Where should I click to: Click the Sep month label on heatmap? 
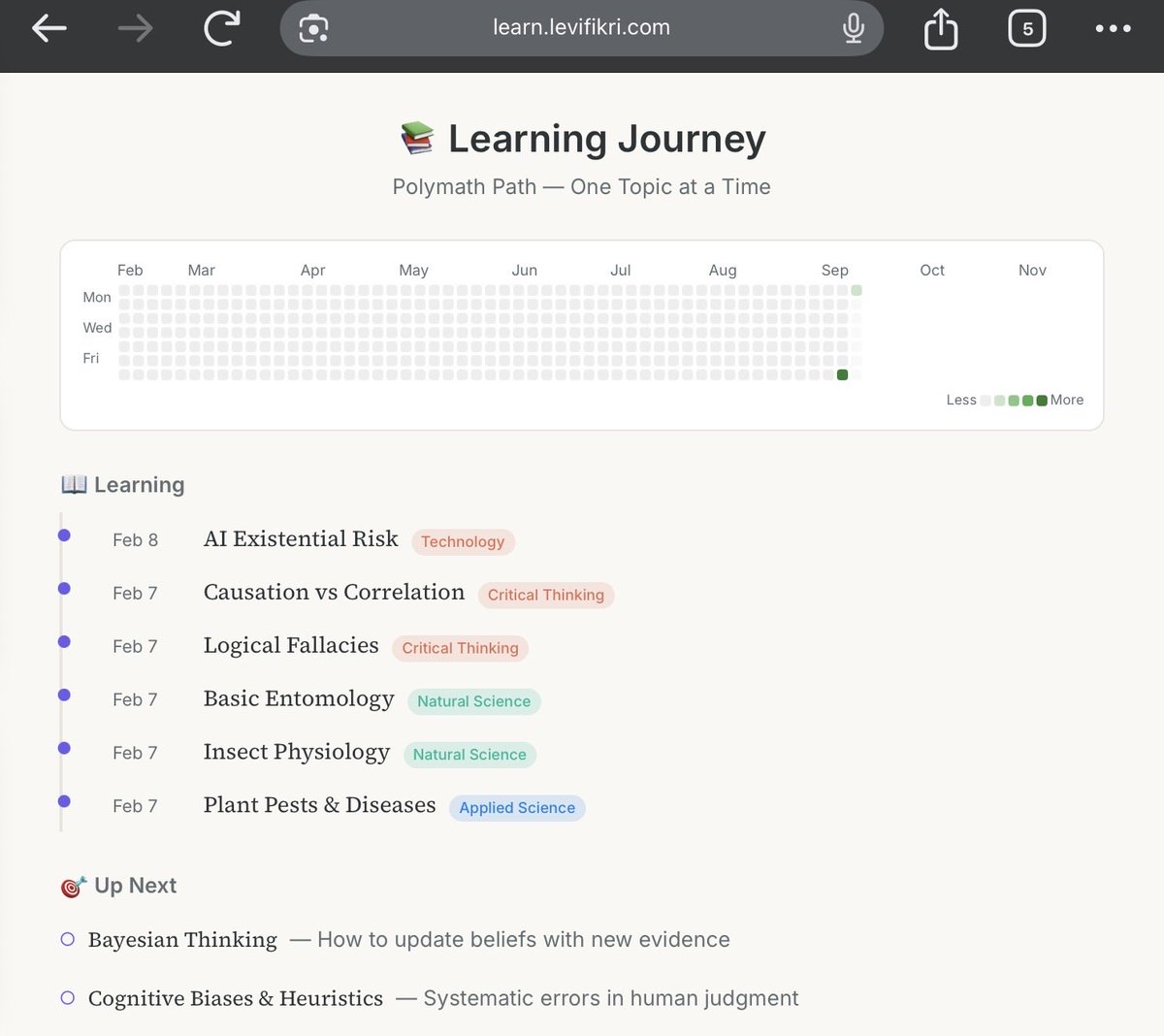point(835,270)
